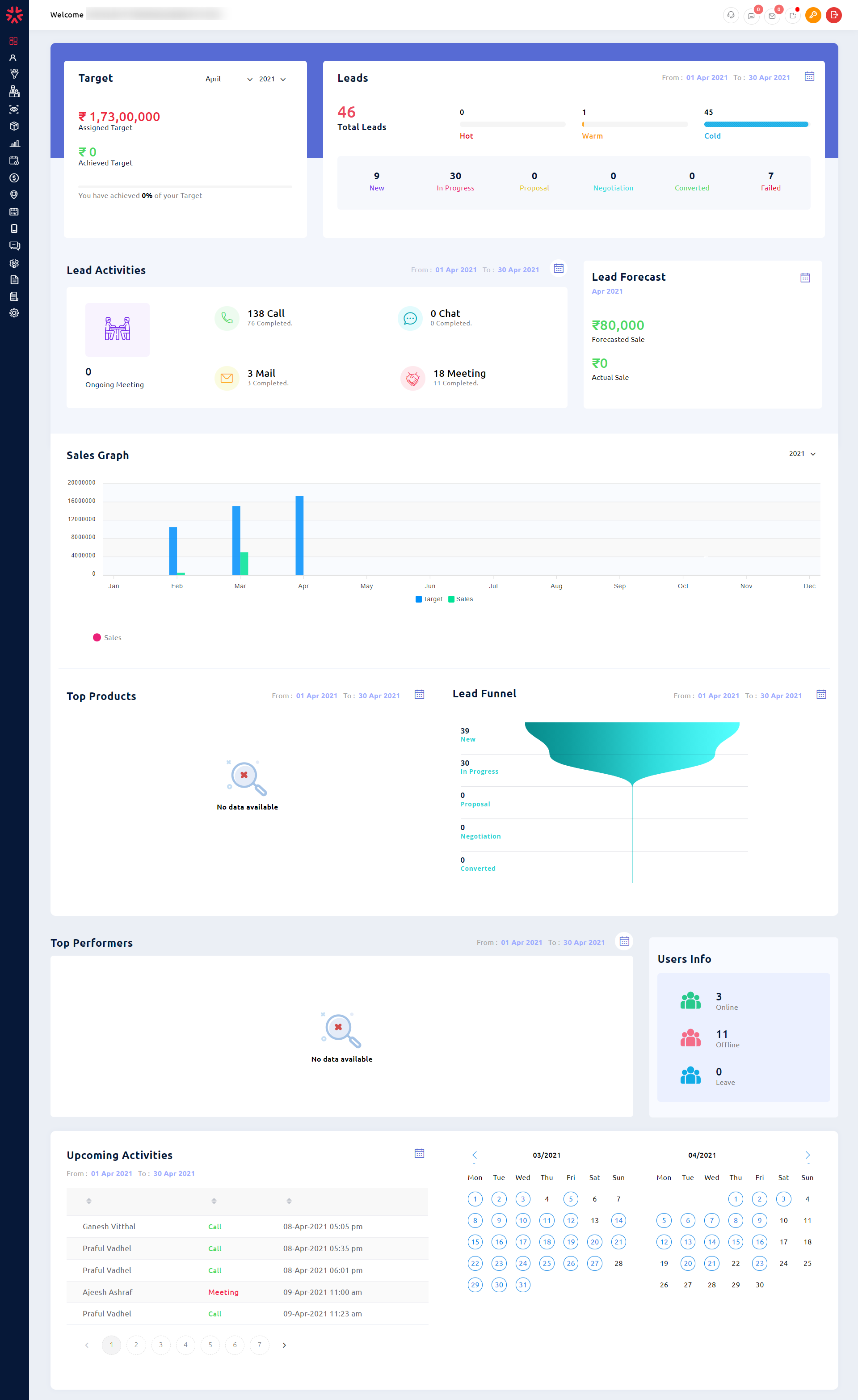This screenshot has width=858, height=1400.
Task: Open the lead funnel sidebar icon
Action: (x=14, y=74)
